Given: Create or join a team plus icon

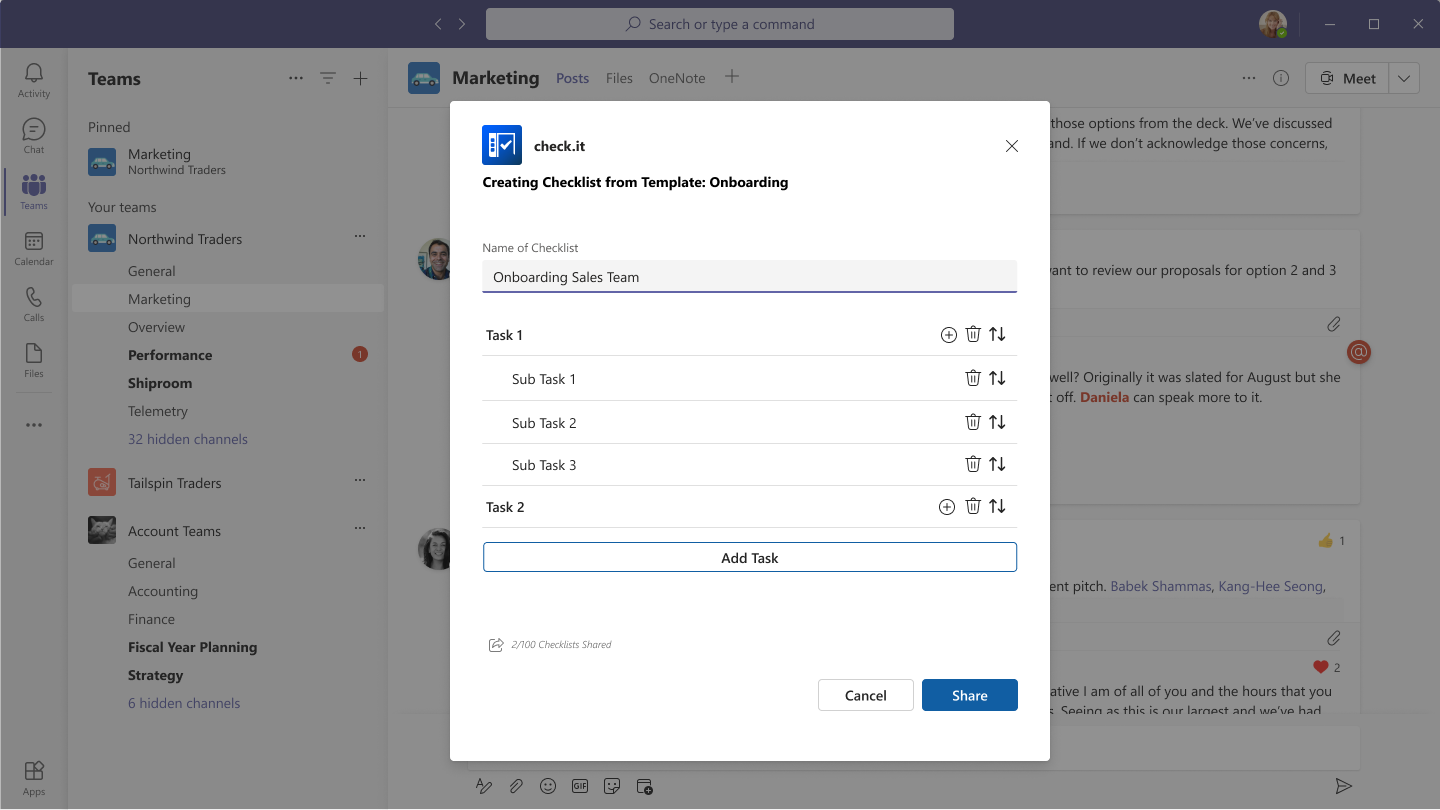Looking at the screenshot, I should pos(361,78).
